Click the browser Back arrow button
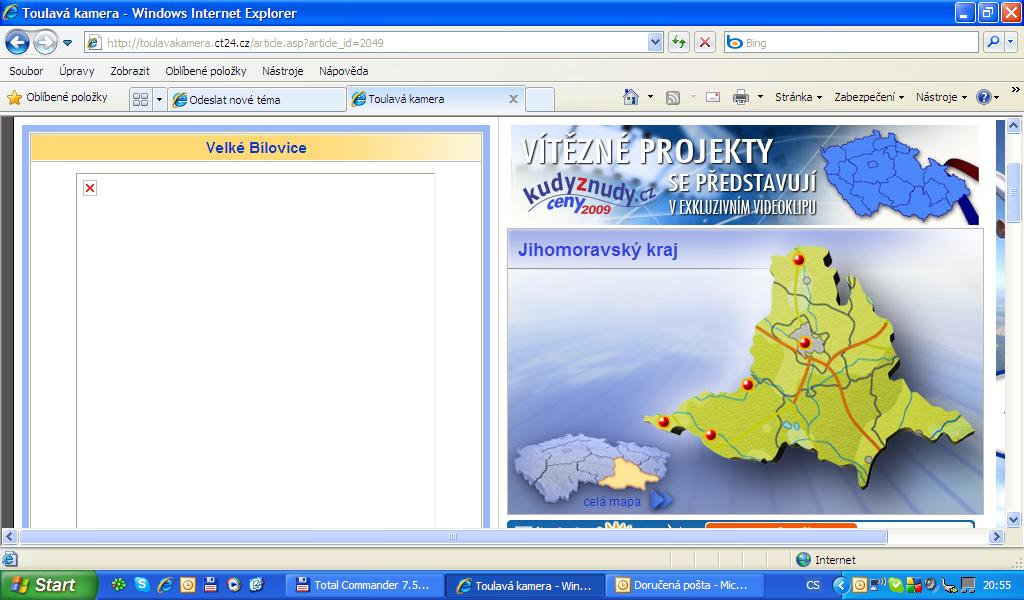The image size is (1024, 600). coord(17,43)
